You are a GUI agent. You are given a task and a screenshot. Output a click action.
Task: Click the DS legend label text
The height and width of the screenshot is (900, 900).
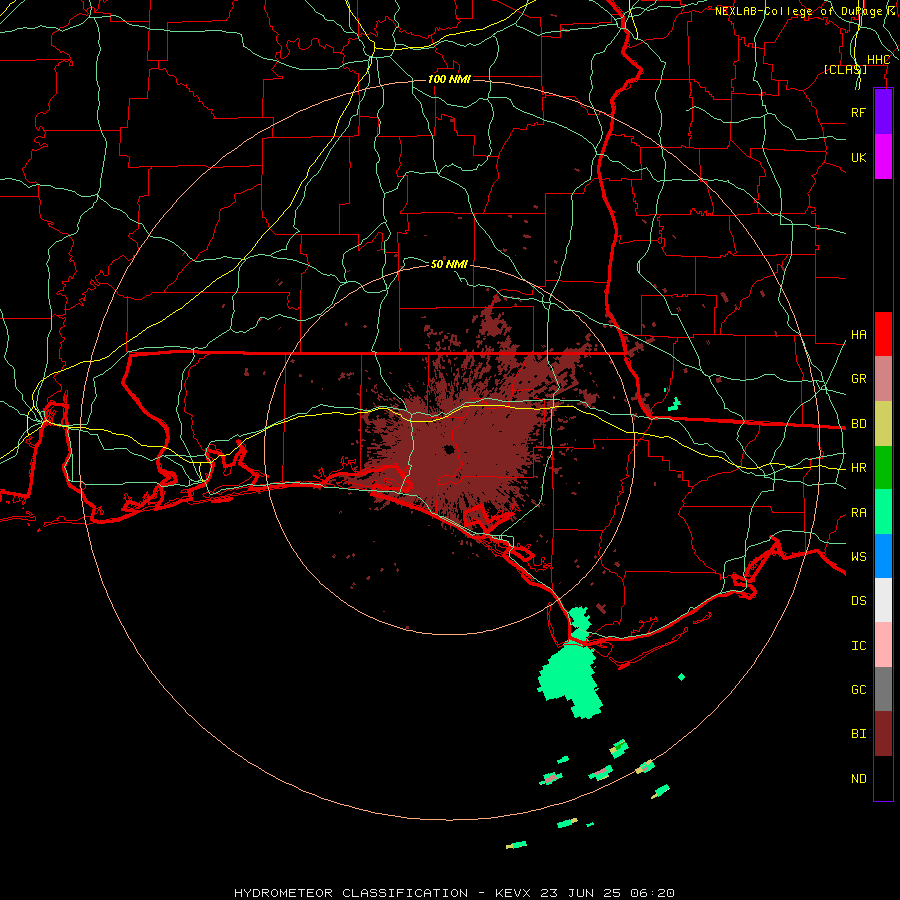click(859, 600)
